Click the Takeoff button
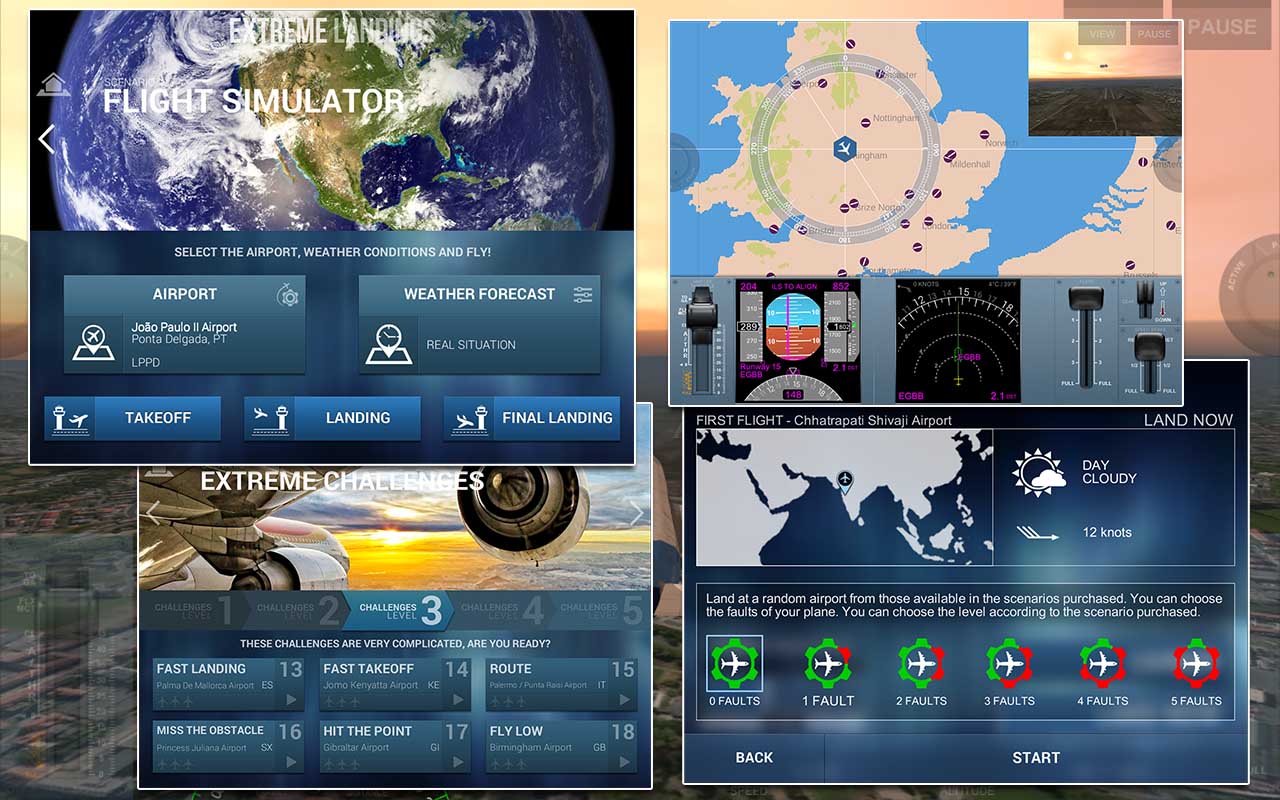The width and height of the screenshot is (1280, 800). pyautogui.click(x=132, y=418)
